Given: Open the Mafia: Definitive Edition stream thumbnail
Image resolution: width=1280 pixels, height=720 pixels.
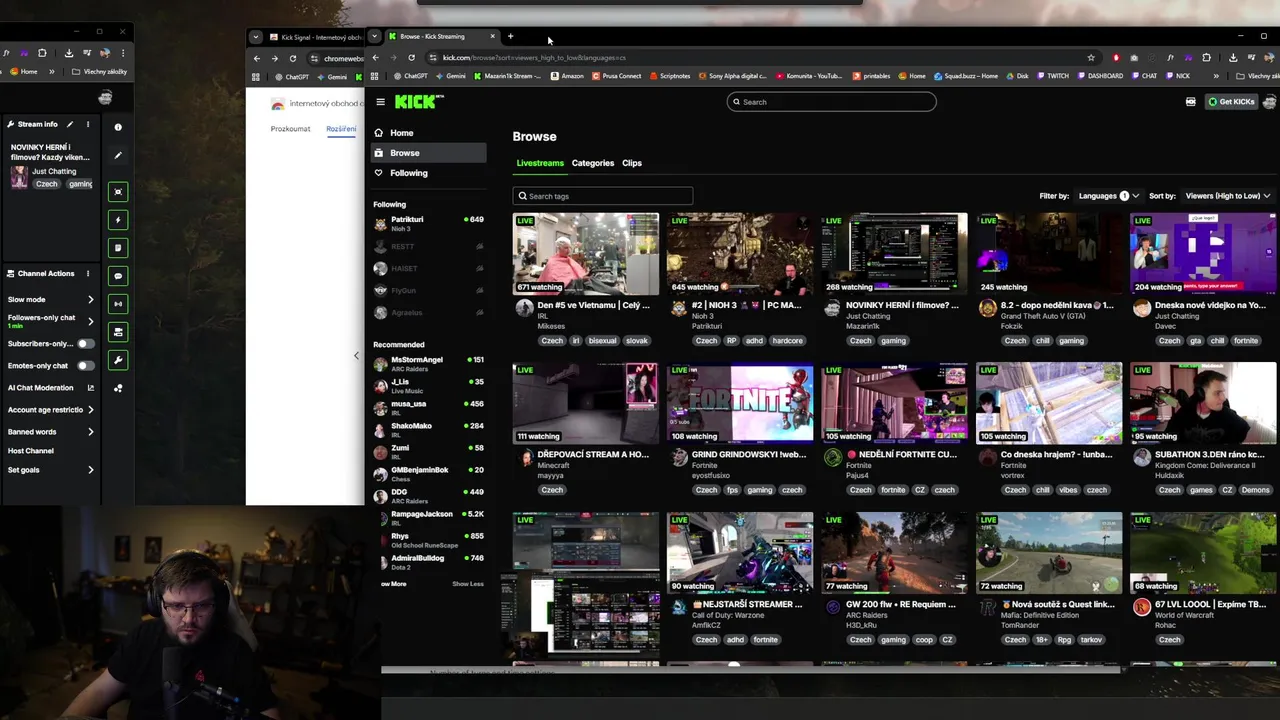Looking at the screenshot, I should coord(1049,553).
